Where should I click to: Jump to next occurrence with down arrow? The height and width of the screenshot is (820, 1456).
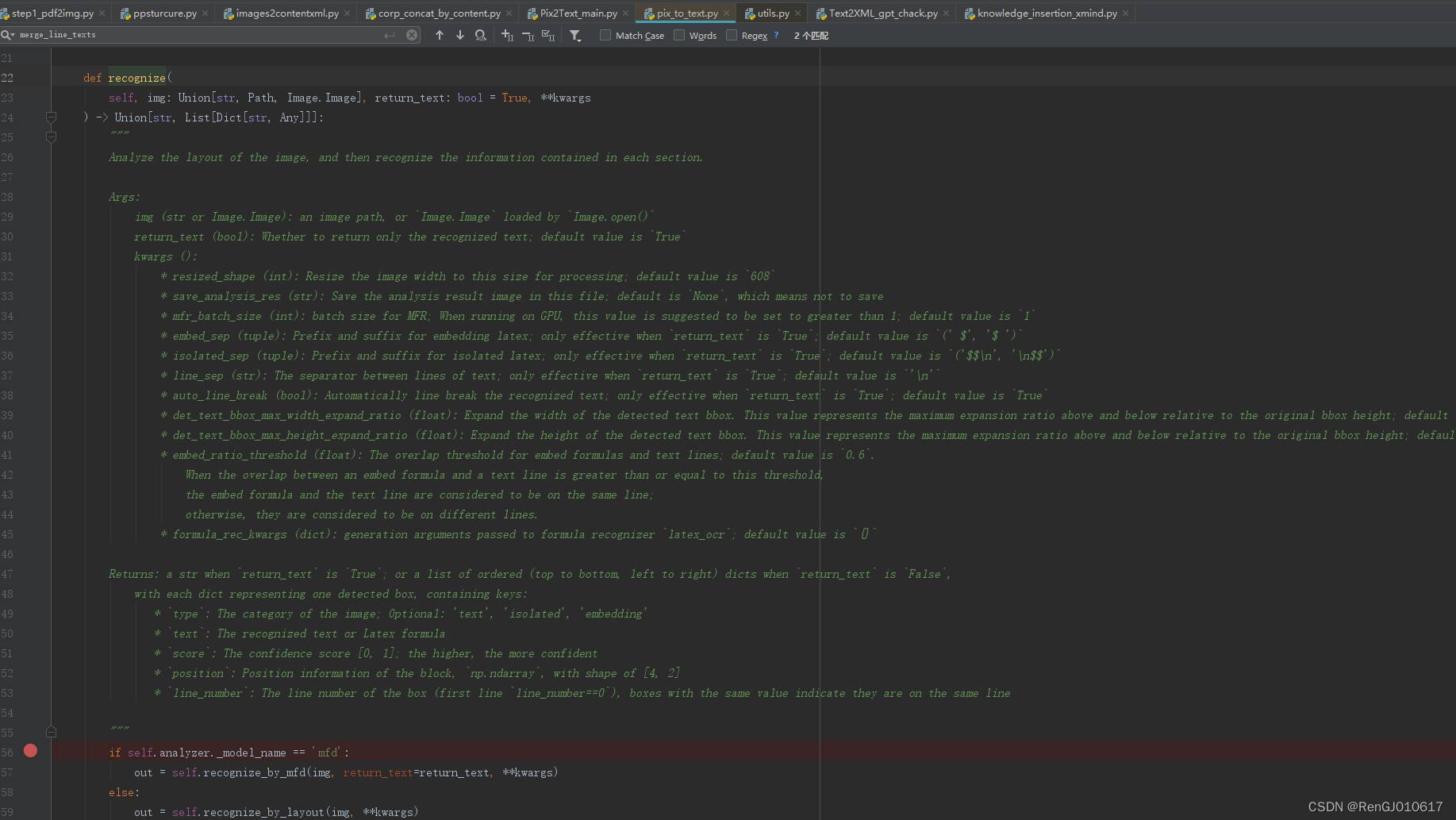click(460, 35)
